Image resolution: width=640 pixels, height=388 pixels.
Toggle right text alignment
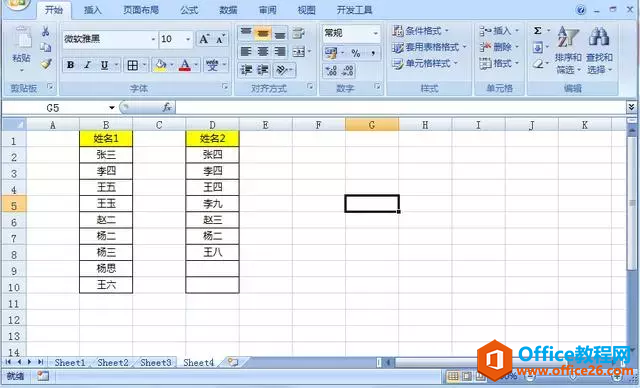pos(280,51)
